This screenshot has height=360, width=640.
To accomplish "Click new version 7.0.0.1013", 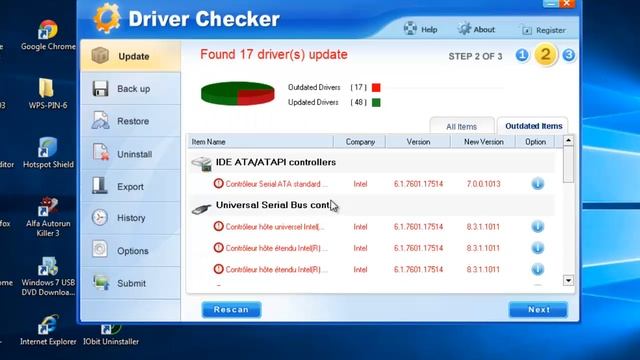I will (483, 184).
